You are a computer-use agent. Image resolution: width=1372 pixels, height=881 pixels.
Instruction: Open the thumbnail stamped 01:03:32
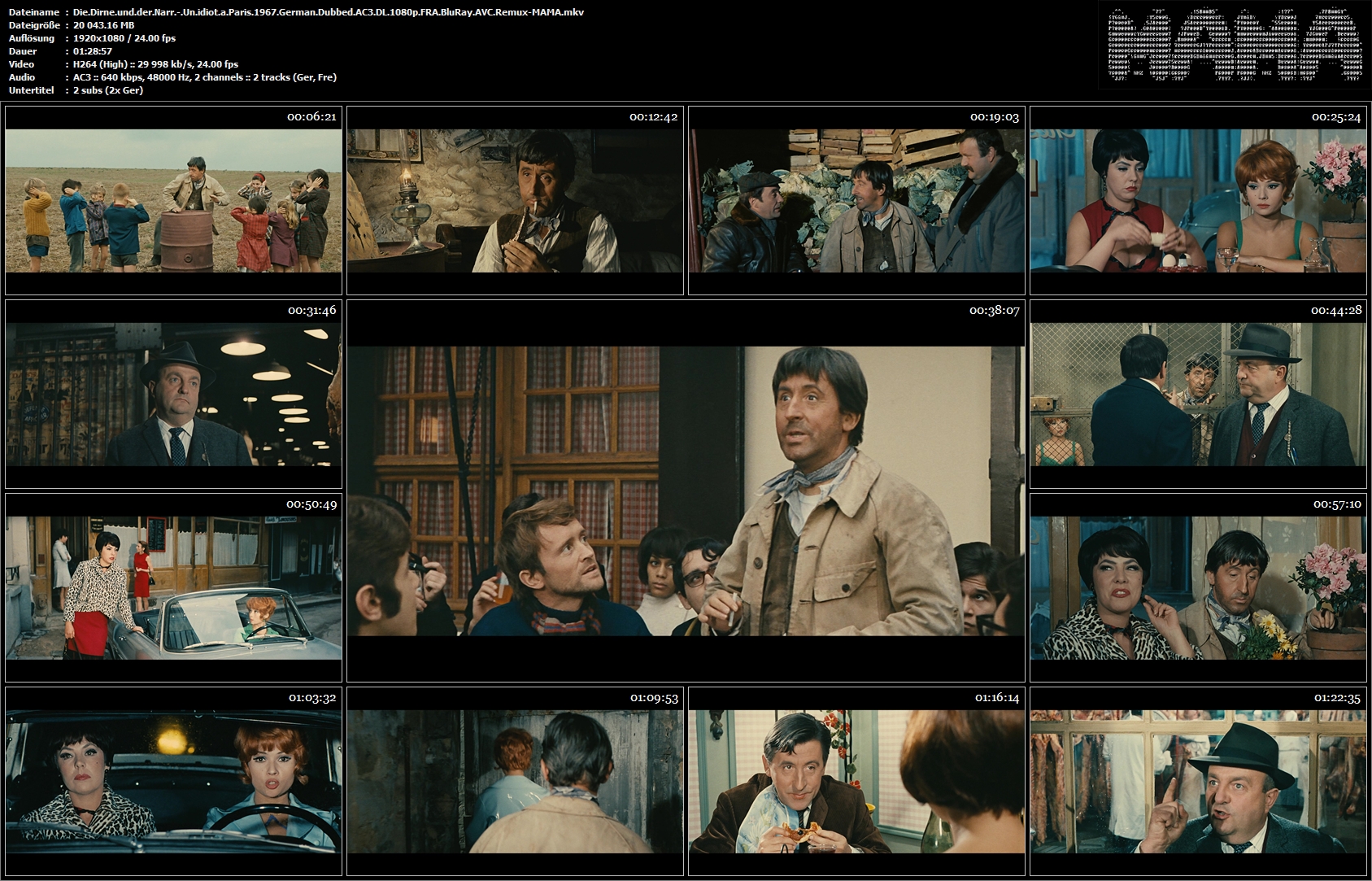click(x=173, y=781)
